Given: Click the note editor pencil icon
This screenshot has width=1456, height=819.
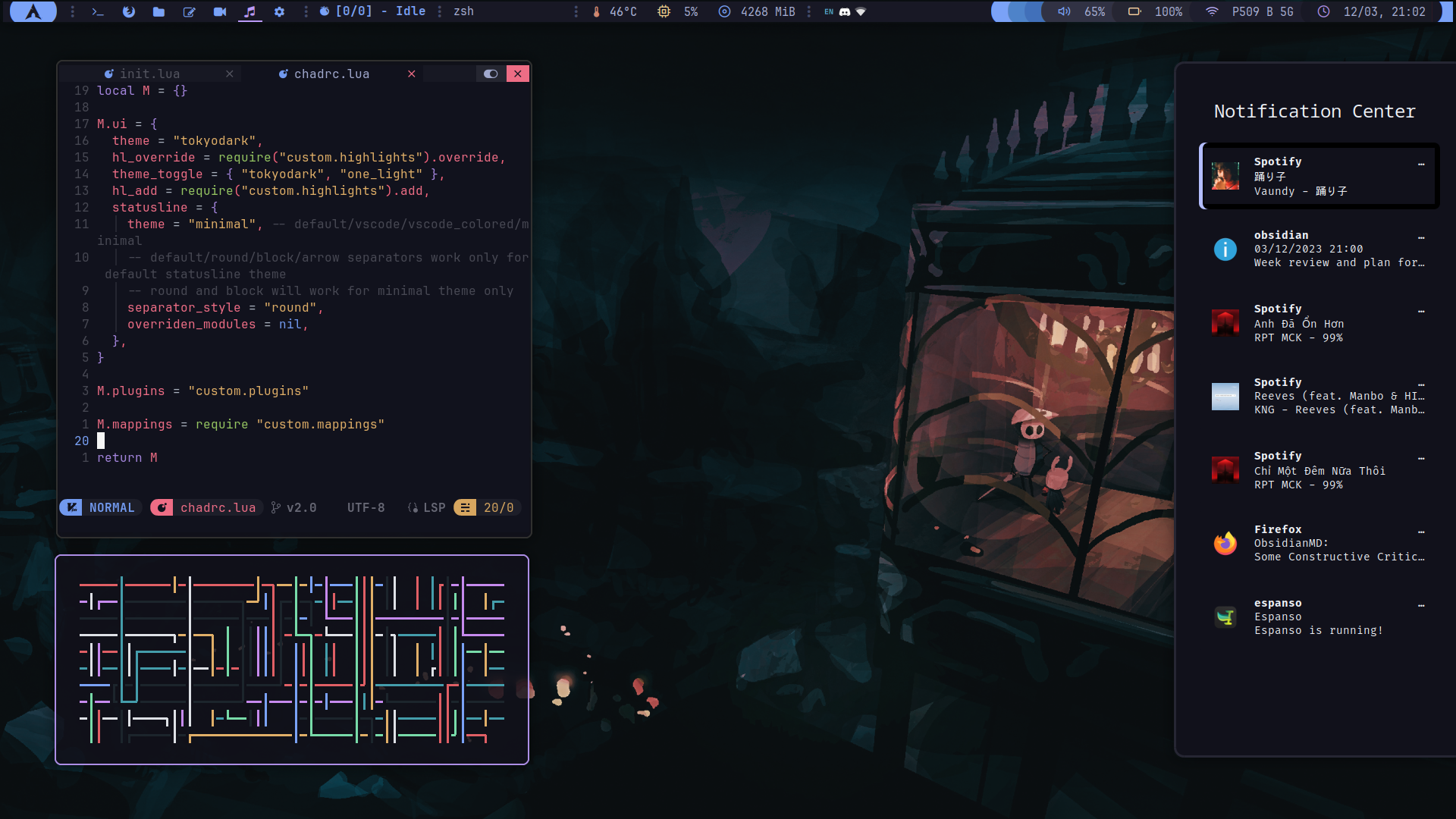Looking at the screenshot, I should 189,11.
